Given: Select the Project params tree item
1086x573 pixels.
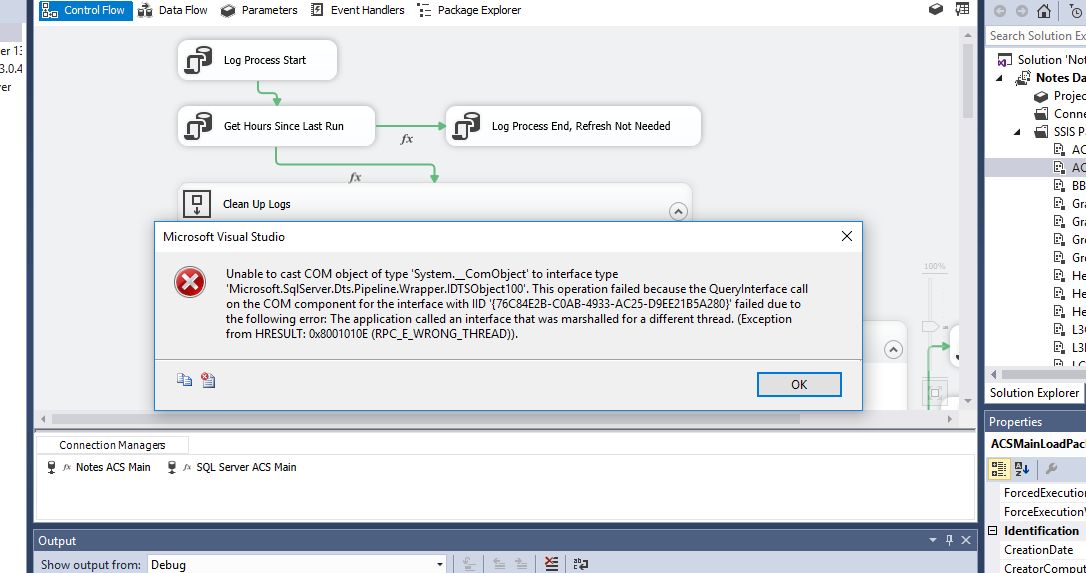Looking at the screenshot, I should [1060, 96].
